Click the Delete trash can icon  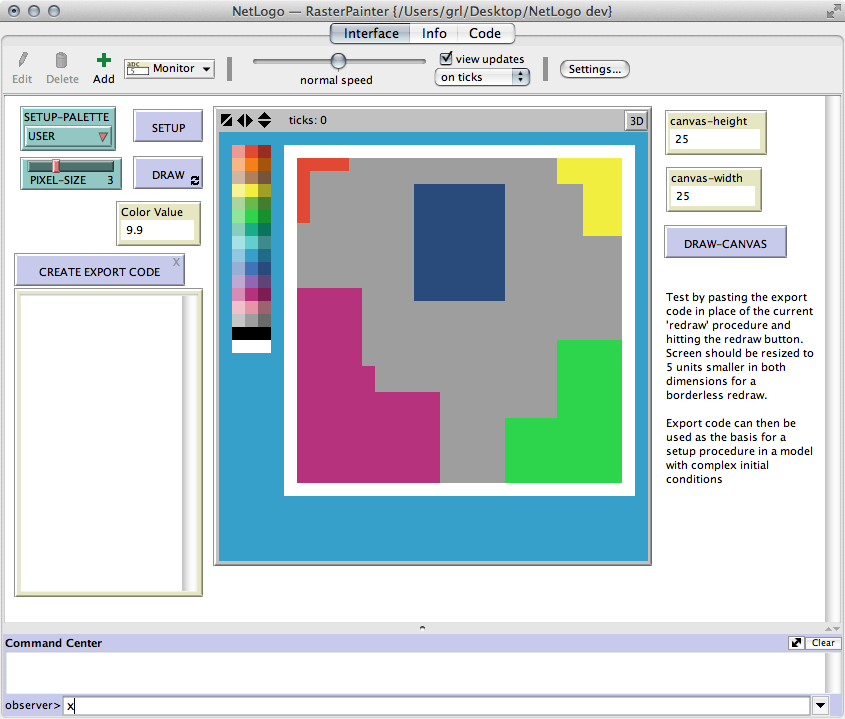click(x=62, y=61)
